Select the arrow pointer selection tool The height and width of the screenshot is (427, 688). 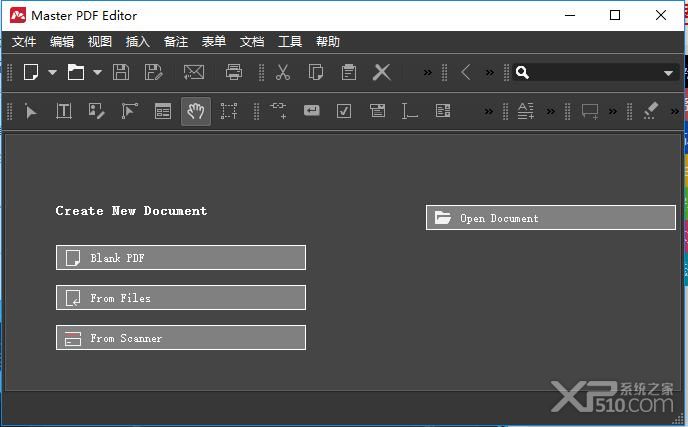coord(31,111)
